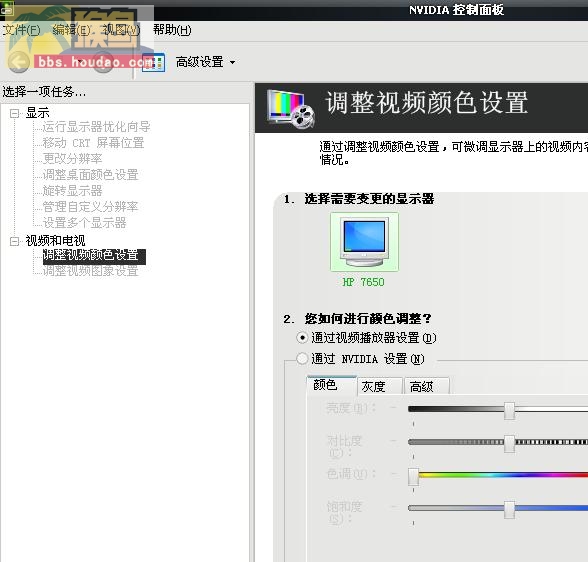
Task: Click the 饱和度 saturation slider thumb
Action: (x=509, y=510)
